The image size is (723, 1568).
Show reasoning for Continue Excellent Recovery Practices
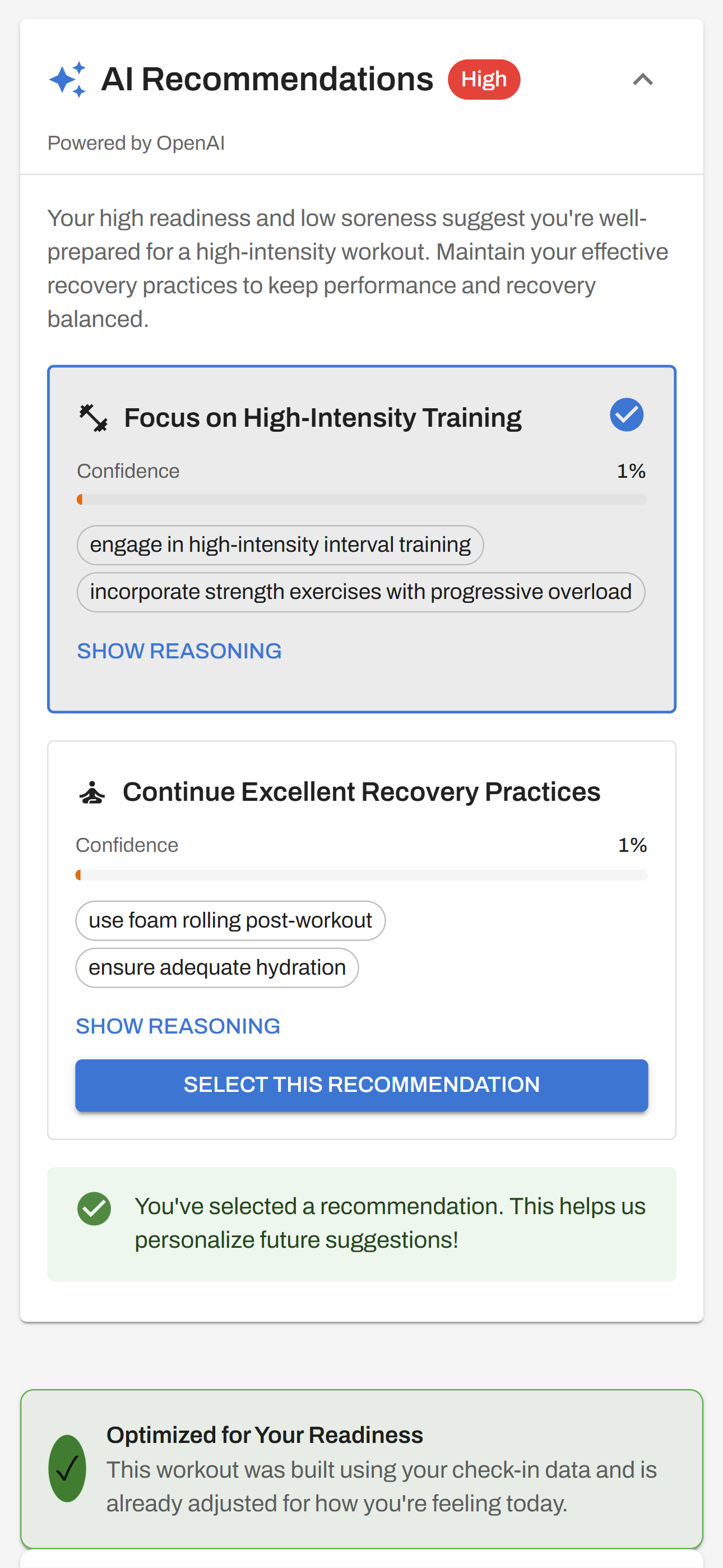click(177, 1025)
